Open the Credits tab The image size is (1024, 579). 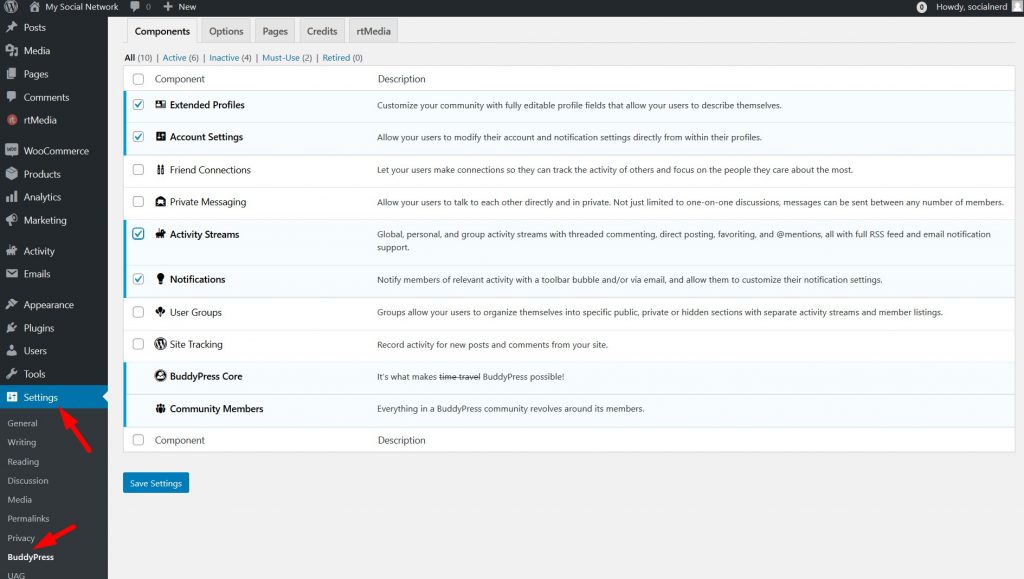click(x=322, y=31)
